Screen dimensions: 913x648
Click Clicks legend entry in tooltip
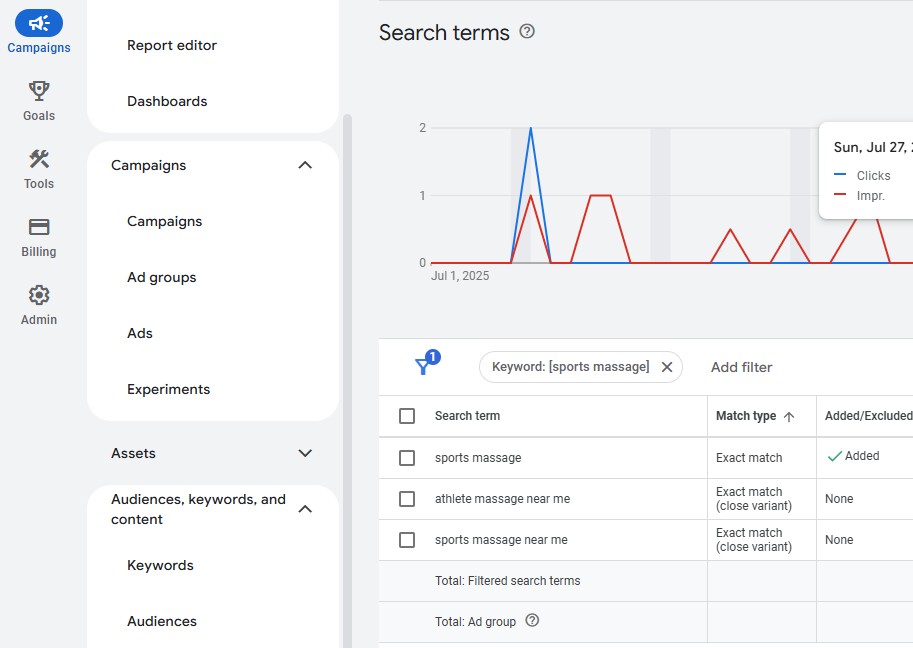[862, 175]
